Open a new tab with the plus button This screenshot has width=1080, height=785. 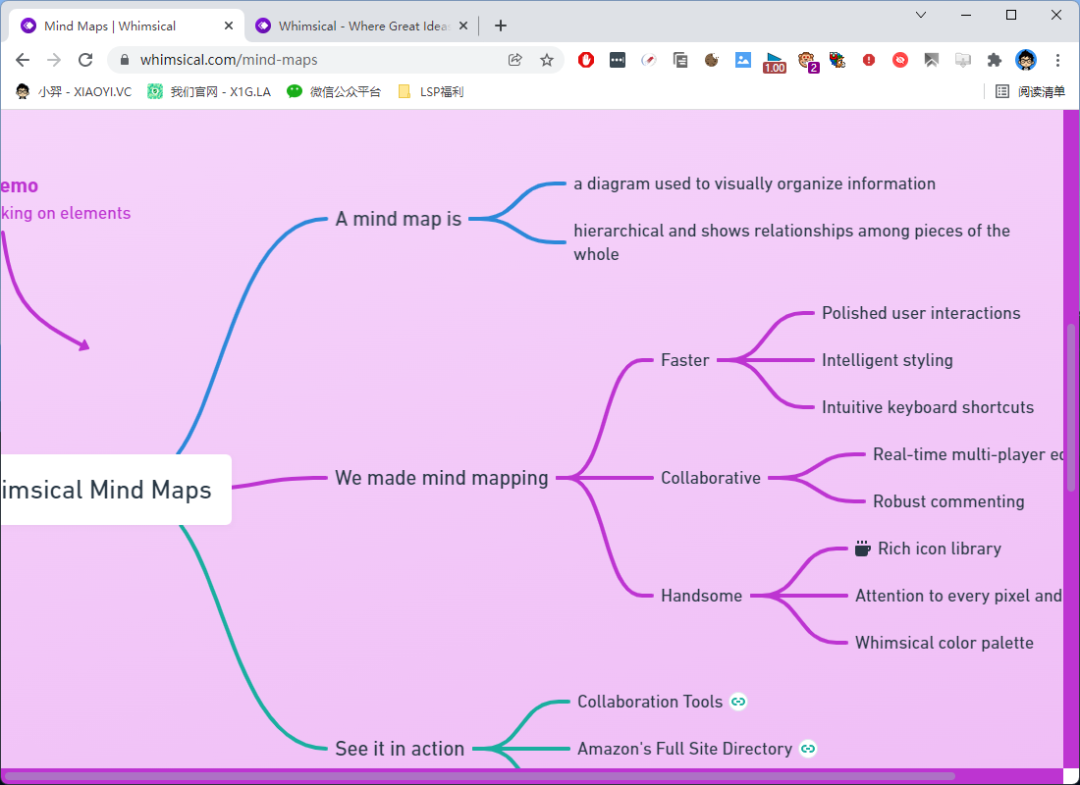click(501, 26)
